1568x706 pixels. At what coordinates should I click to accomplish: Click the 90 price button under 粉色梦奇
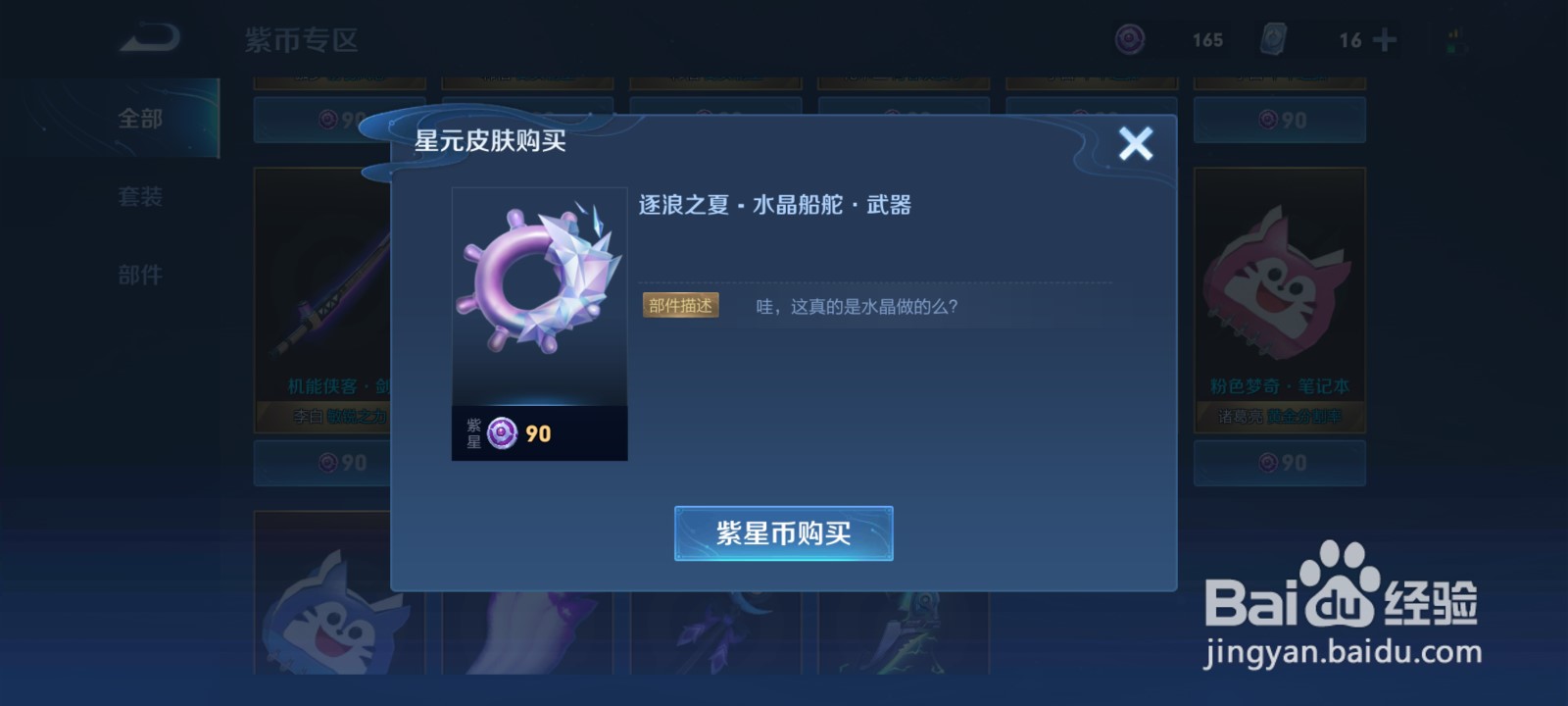point(1279,463)
